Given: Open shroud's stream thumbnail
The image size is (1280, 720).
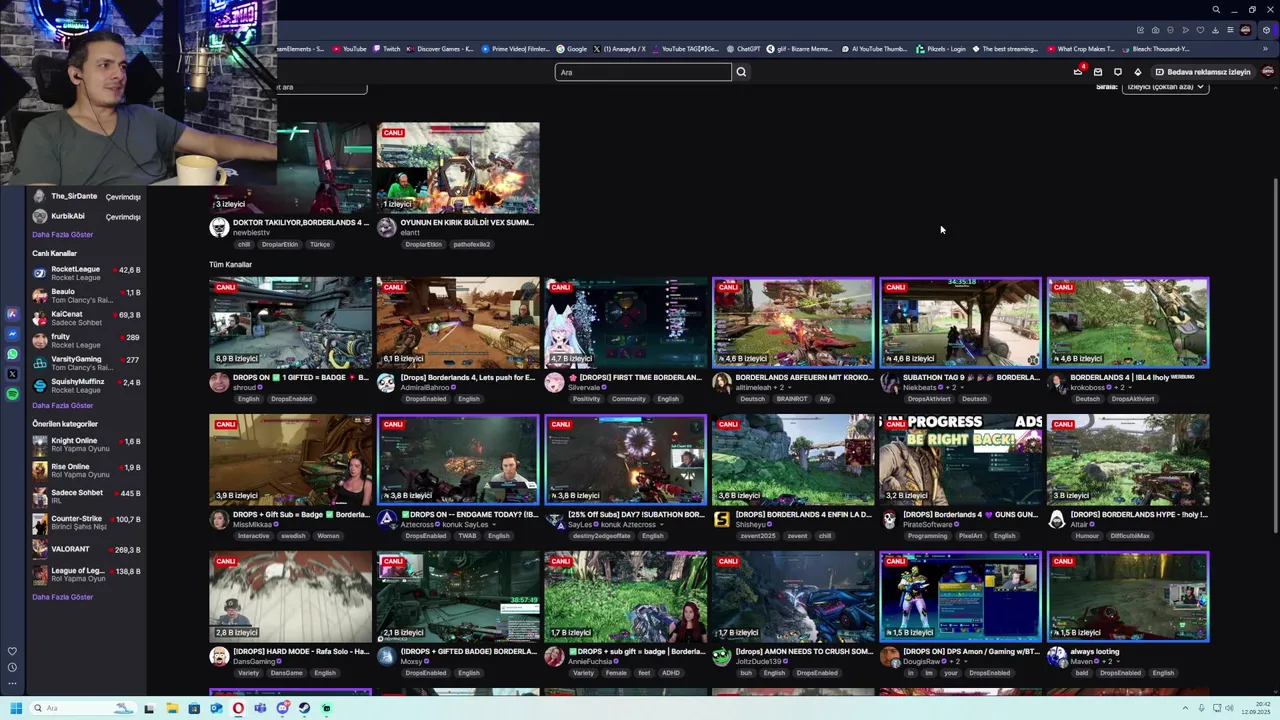Looking at the screenshot, I should [290, 323].
